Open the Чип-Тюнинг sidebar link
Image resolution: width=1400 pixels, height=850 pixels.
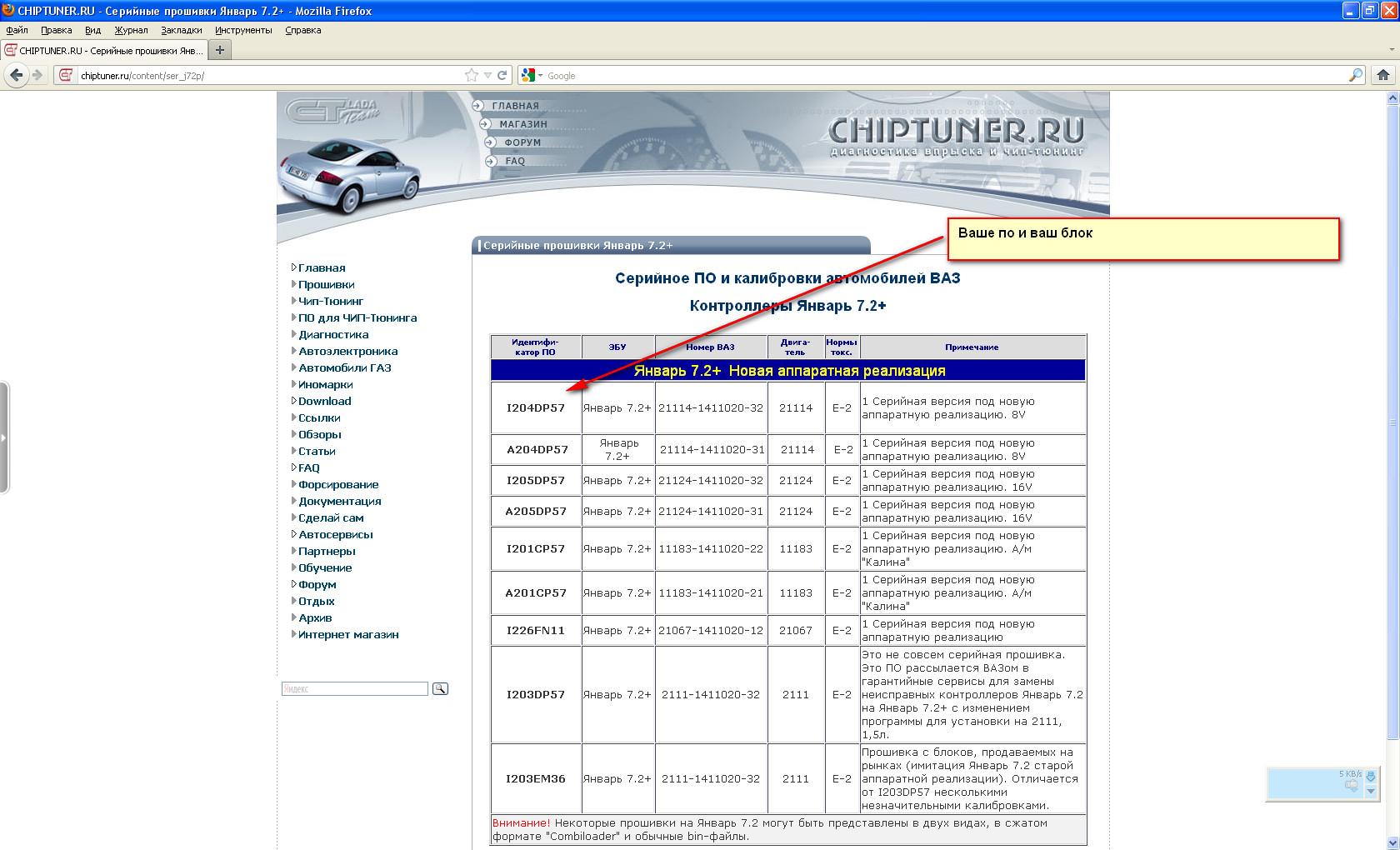(x=331, y=301)
